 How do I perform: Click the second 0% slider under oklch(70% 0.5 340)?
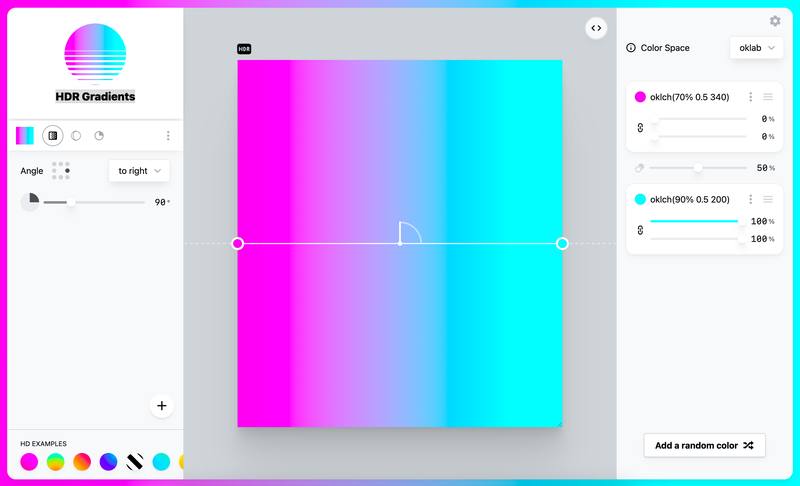698,137
